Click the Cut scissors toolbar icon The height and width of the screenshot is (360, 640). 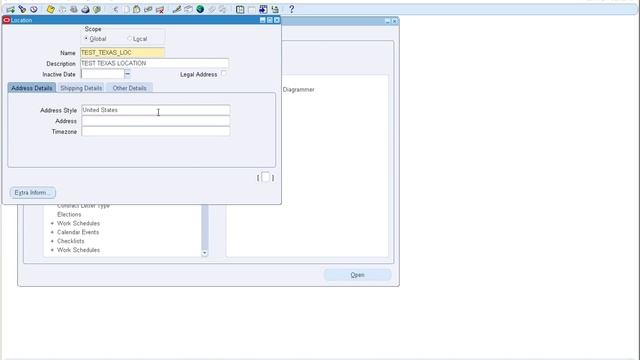[116, 9]
